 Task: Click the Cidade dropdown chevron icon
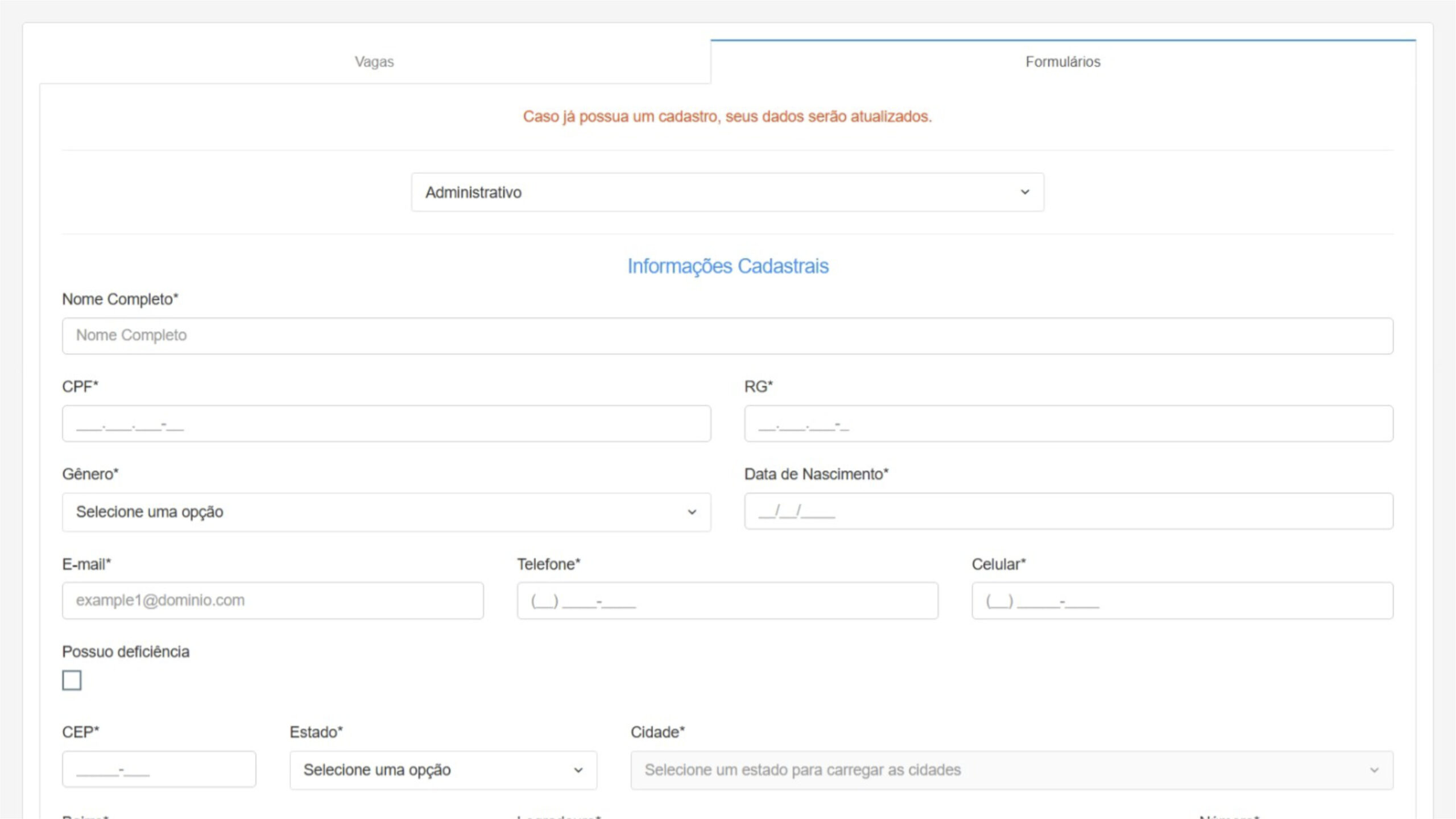point(1374,770)
